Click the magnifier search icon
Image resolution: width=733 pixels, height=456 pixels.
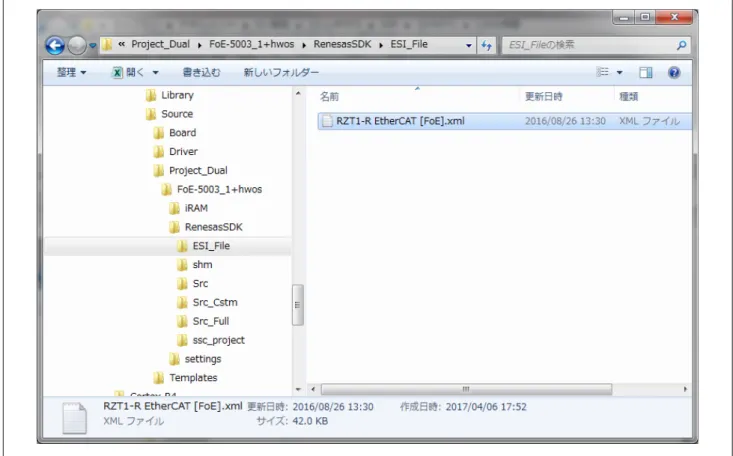click(682, 45)
